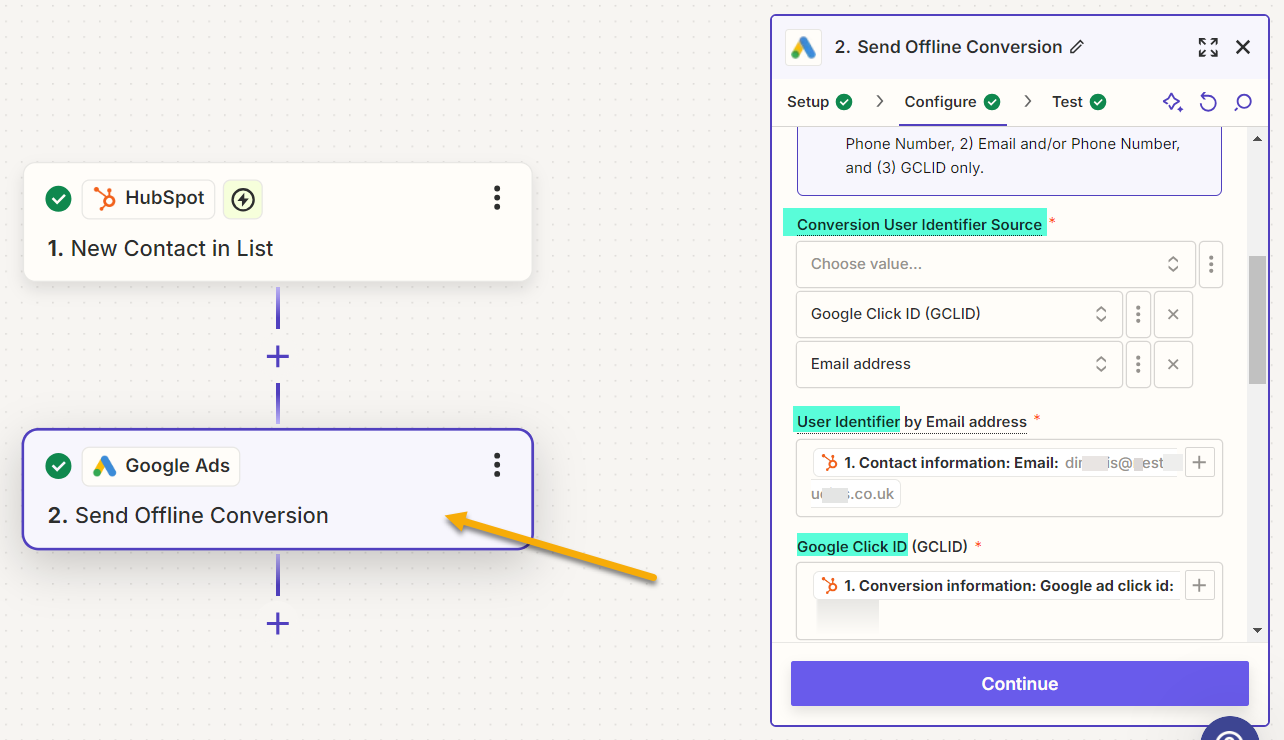Open options menu beside Email address row
Viewport: 1284px width, 740px height.
coord(1138,364)
